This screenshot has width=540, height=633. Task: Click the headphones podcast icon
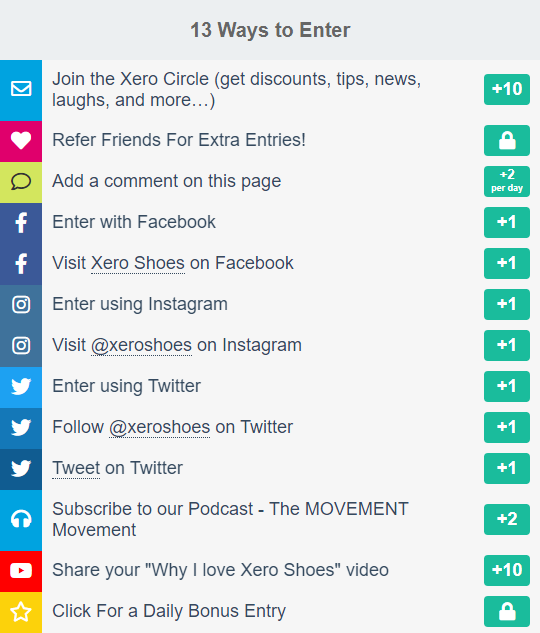21,519
